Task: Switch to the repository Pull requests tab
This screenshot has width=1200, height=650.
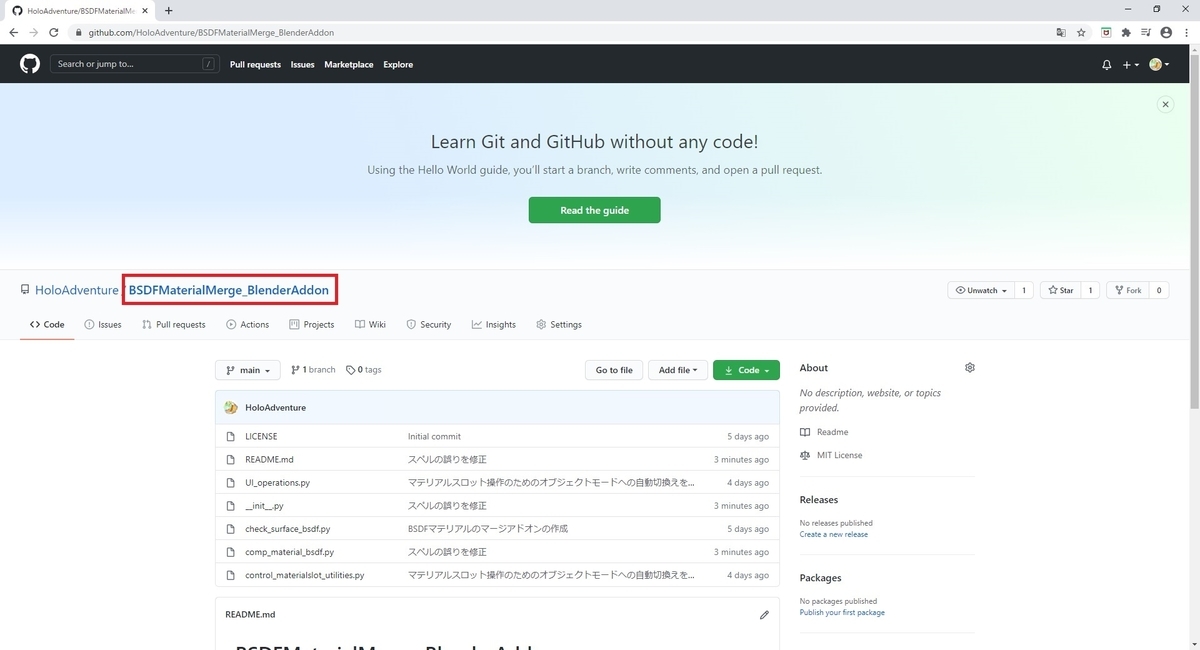Action: tap(174, 325)
